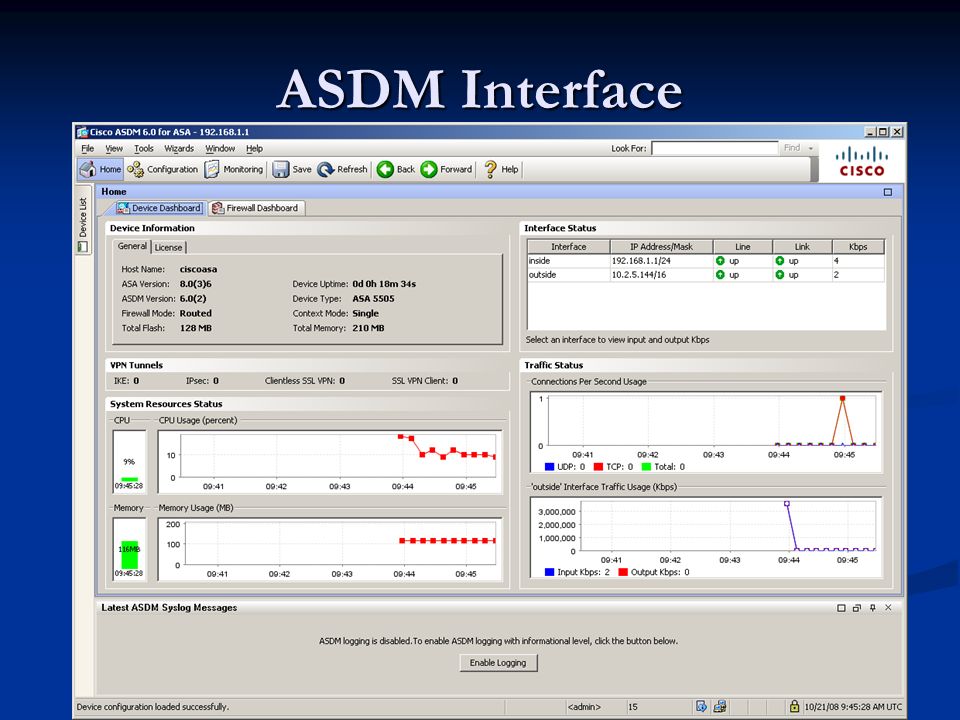Screen dimensions: 960x720
Task: Click the Memory 116MB gauge
Action: pos(129,549)
